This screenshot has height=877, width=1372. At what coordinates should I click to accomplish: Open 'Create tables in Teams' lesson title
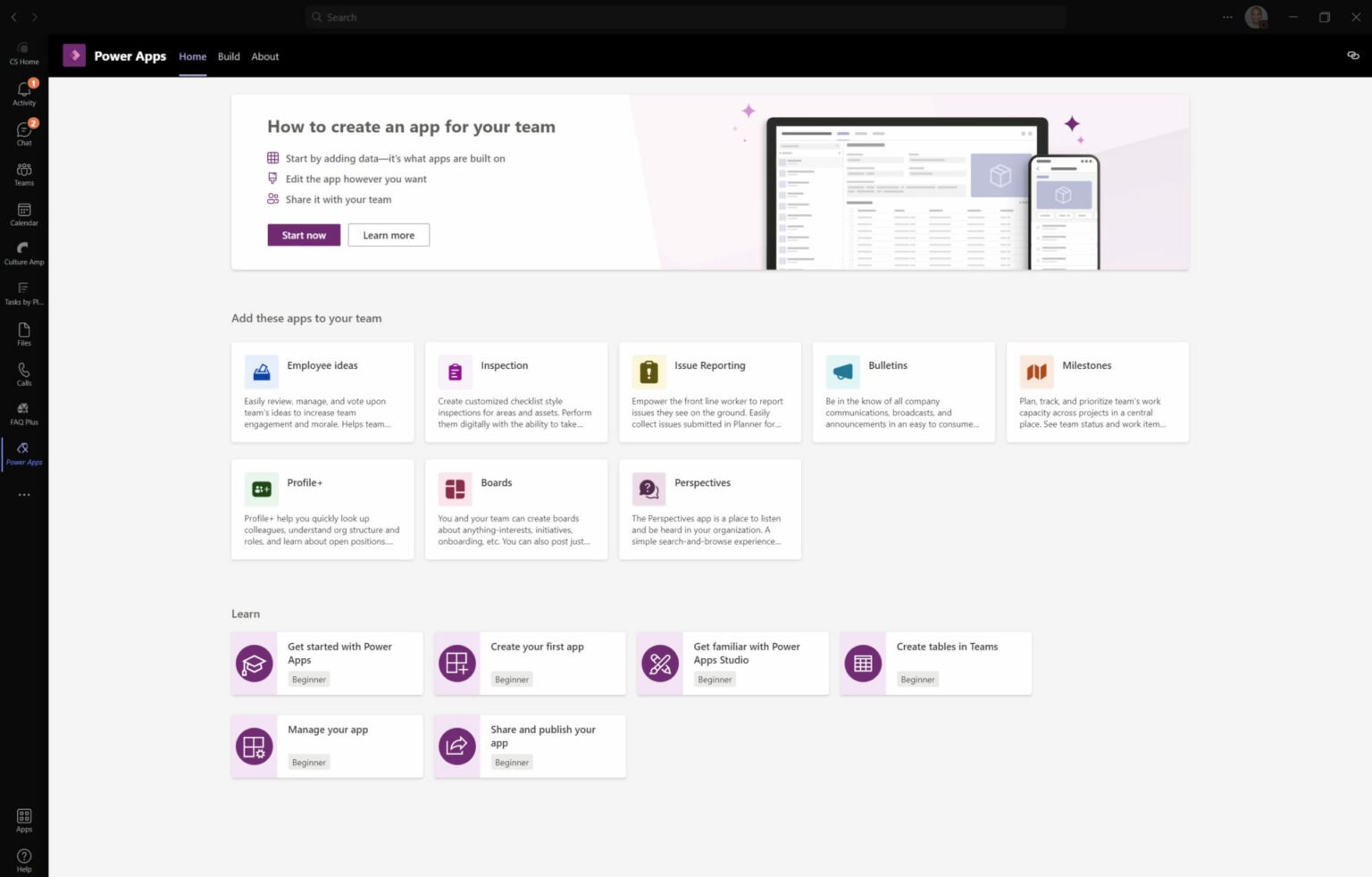tap(947, 647)
